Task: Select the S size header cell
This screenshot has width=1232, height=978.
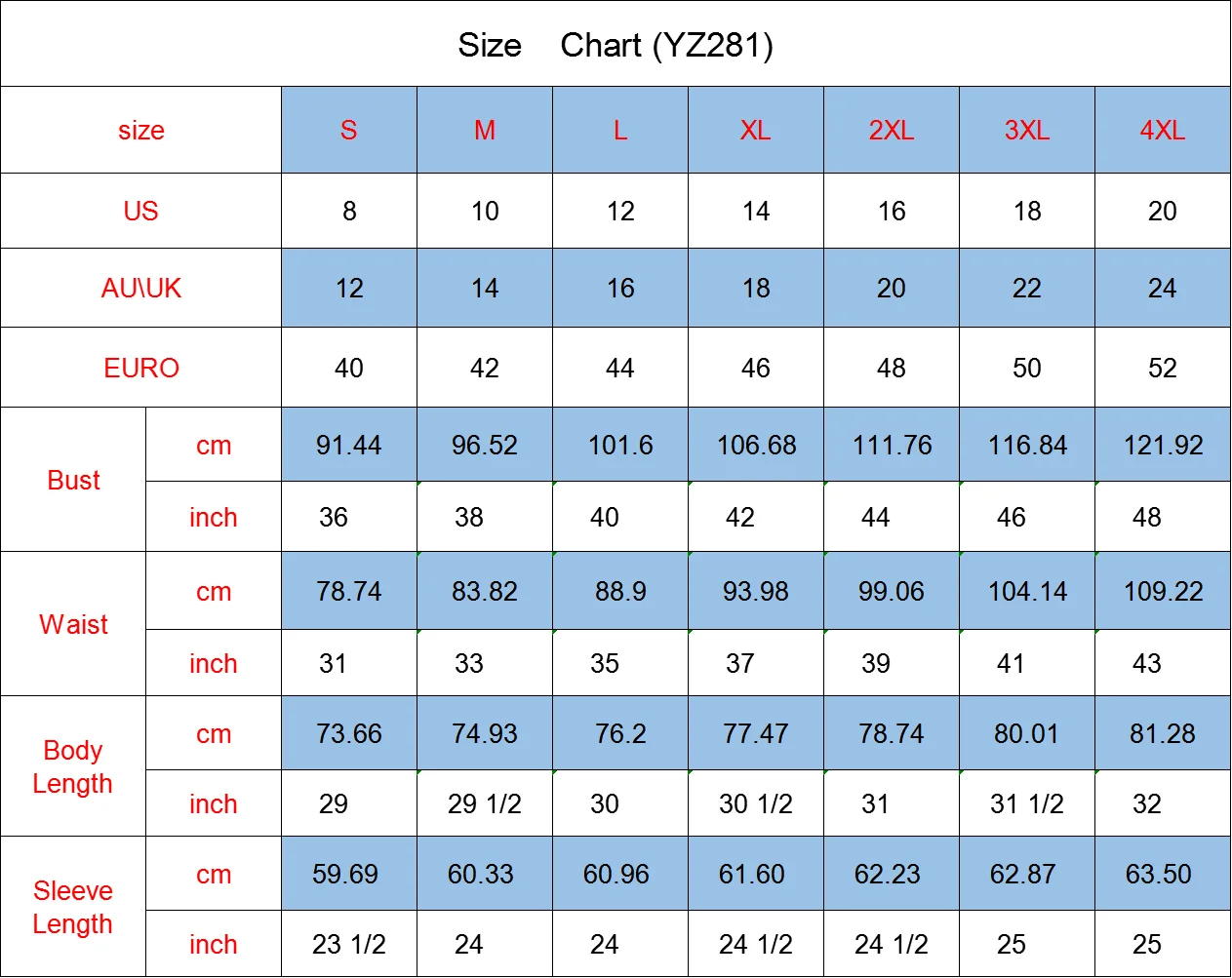Action: coord(349,131)
